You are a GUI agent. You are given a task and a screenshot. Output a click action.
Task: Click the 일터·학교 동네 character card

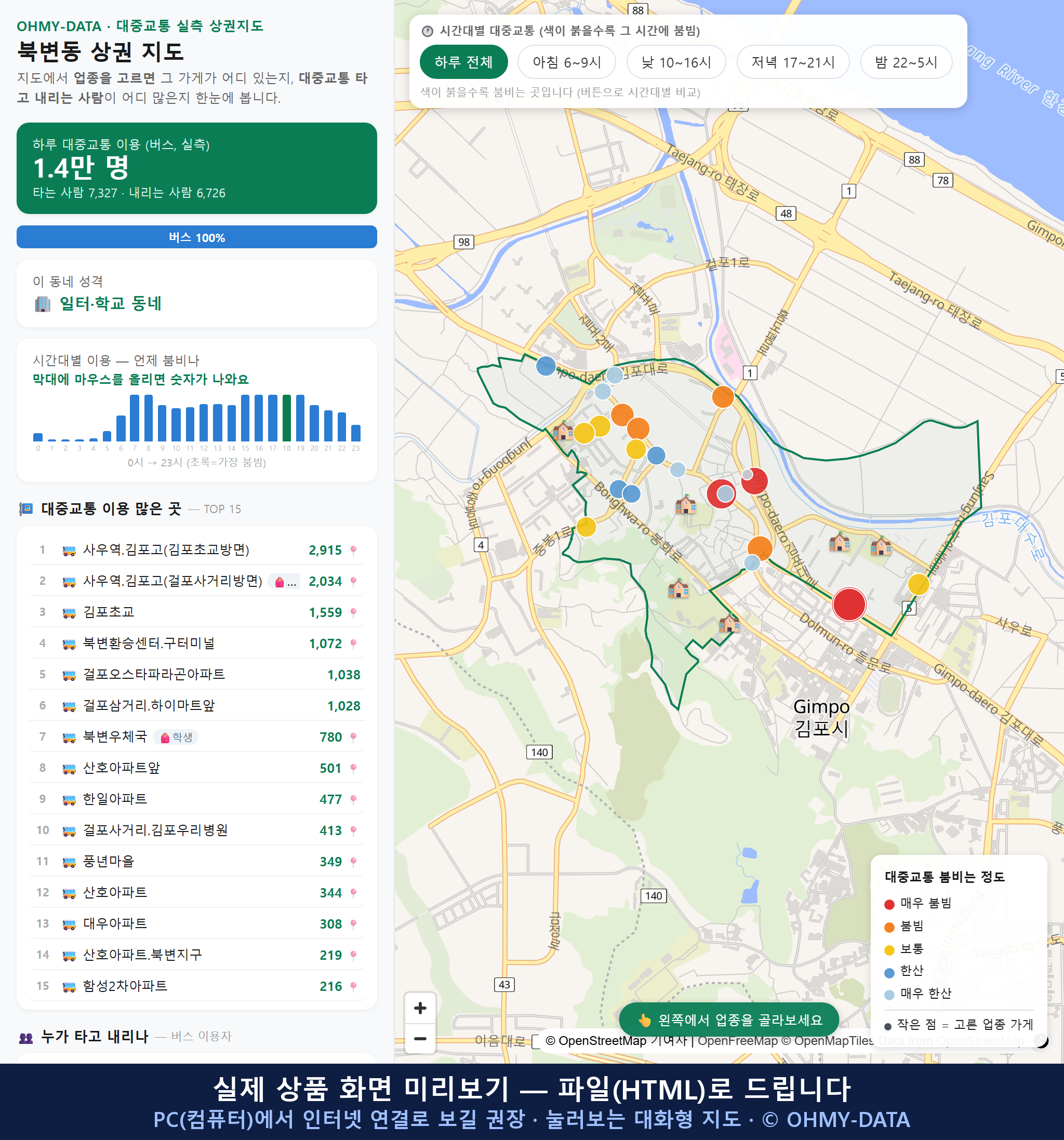pyautogui.click(x=197, y=293)
